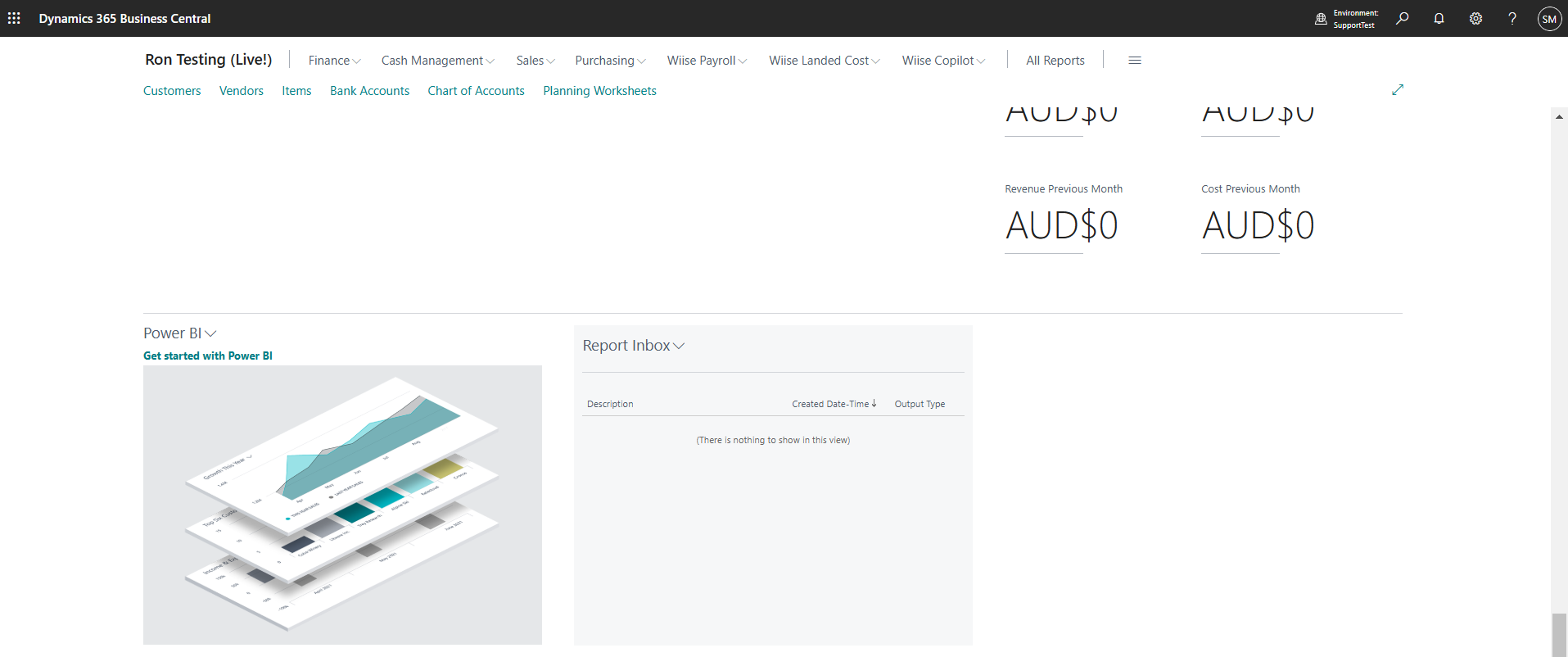Expand the Cash Management menu

pos(437,61)
